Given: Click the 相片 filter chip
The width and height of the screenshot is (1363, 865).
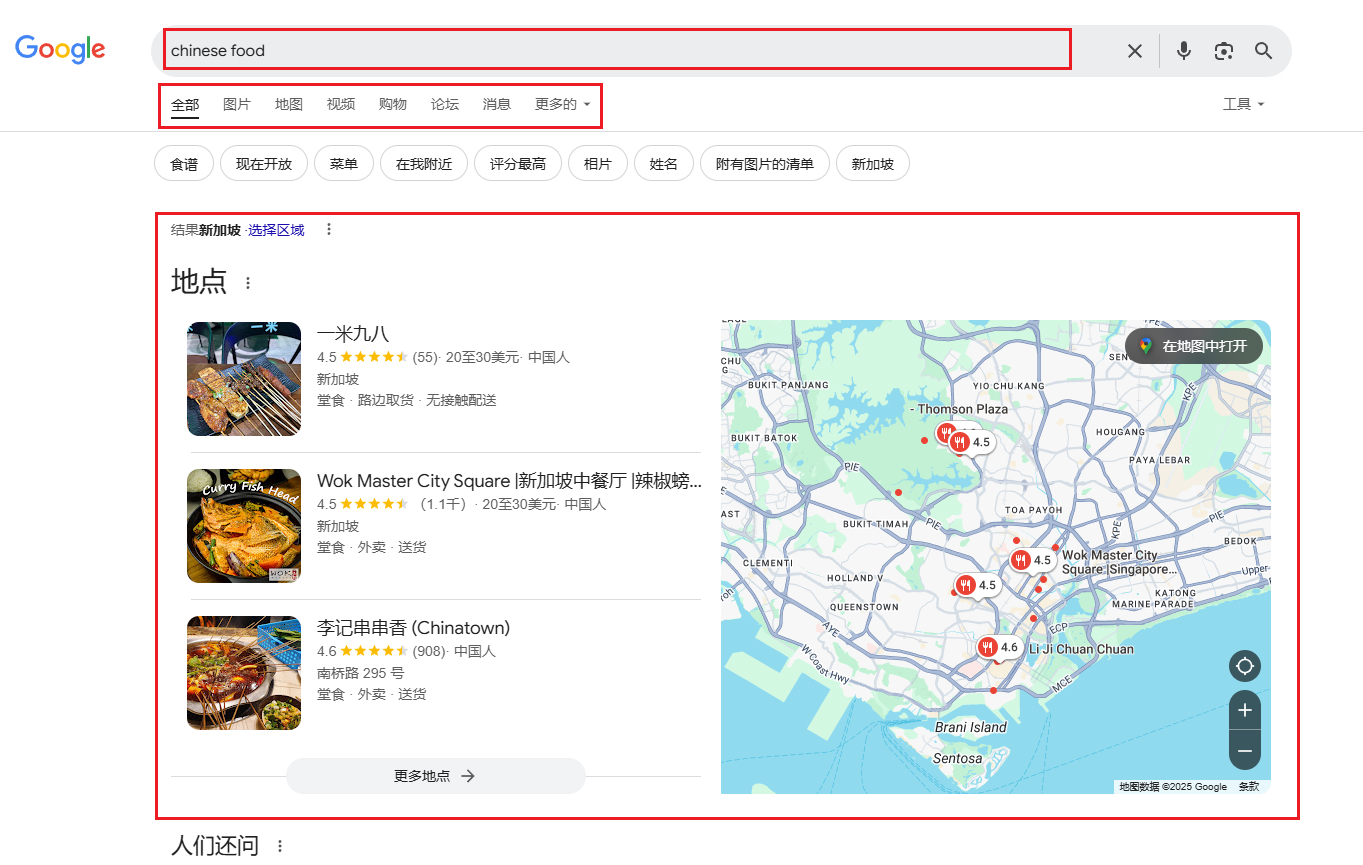Looking at the screenshot, I should 598,164.
